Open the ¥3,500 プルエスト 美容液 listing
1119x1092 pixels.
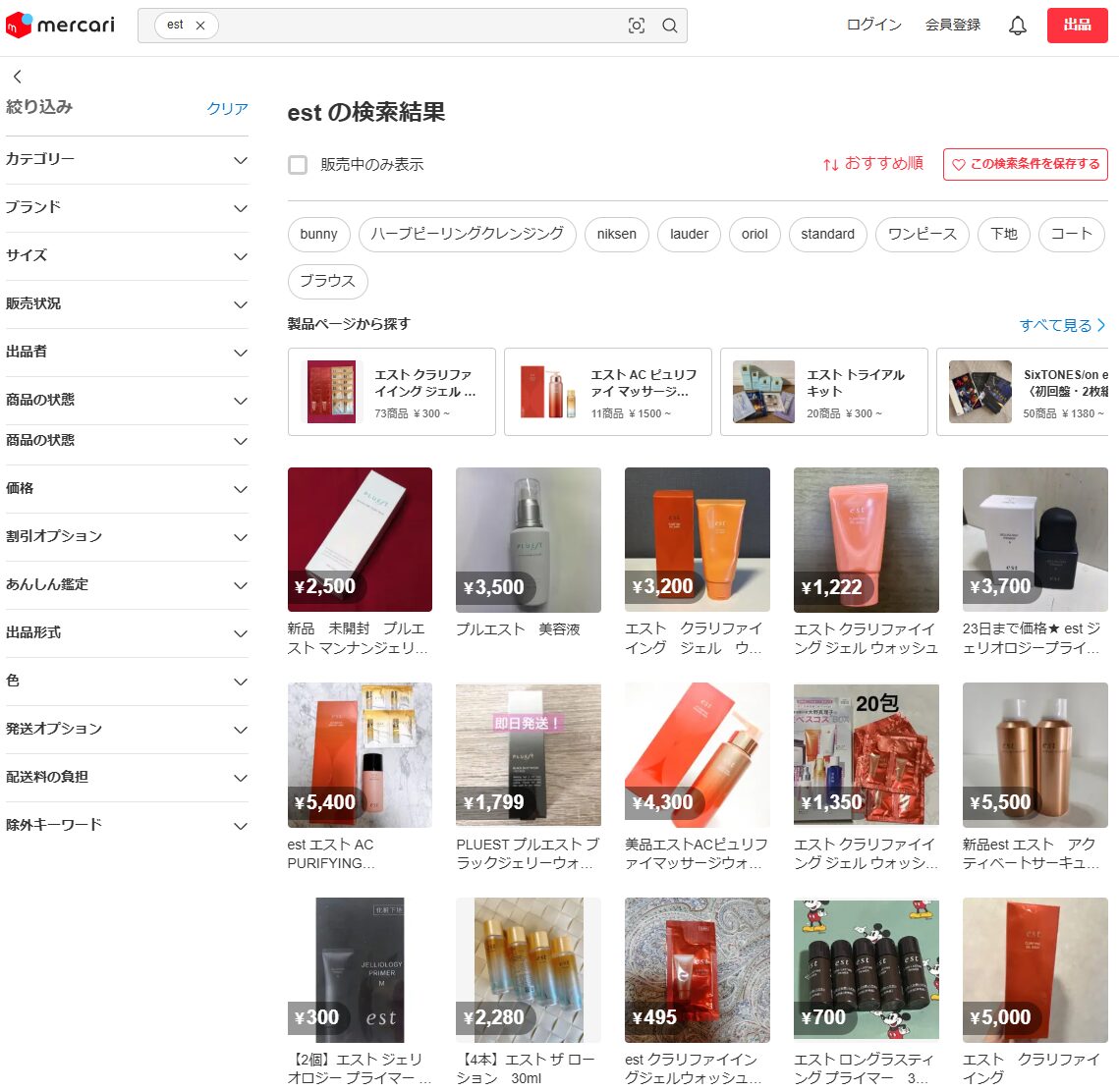pos(529,540)
